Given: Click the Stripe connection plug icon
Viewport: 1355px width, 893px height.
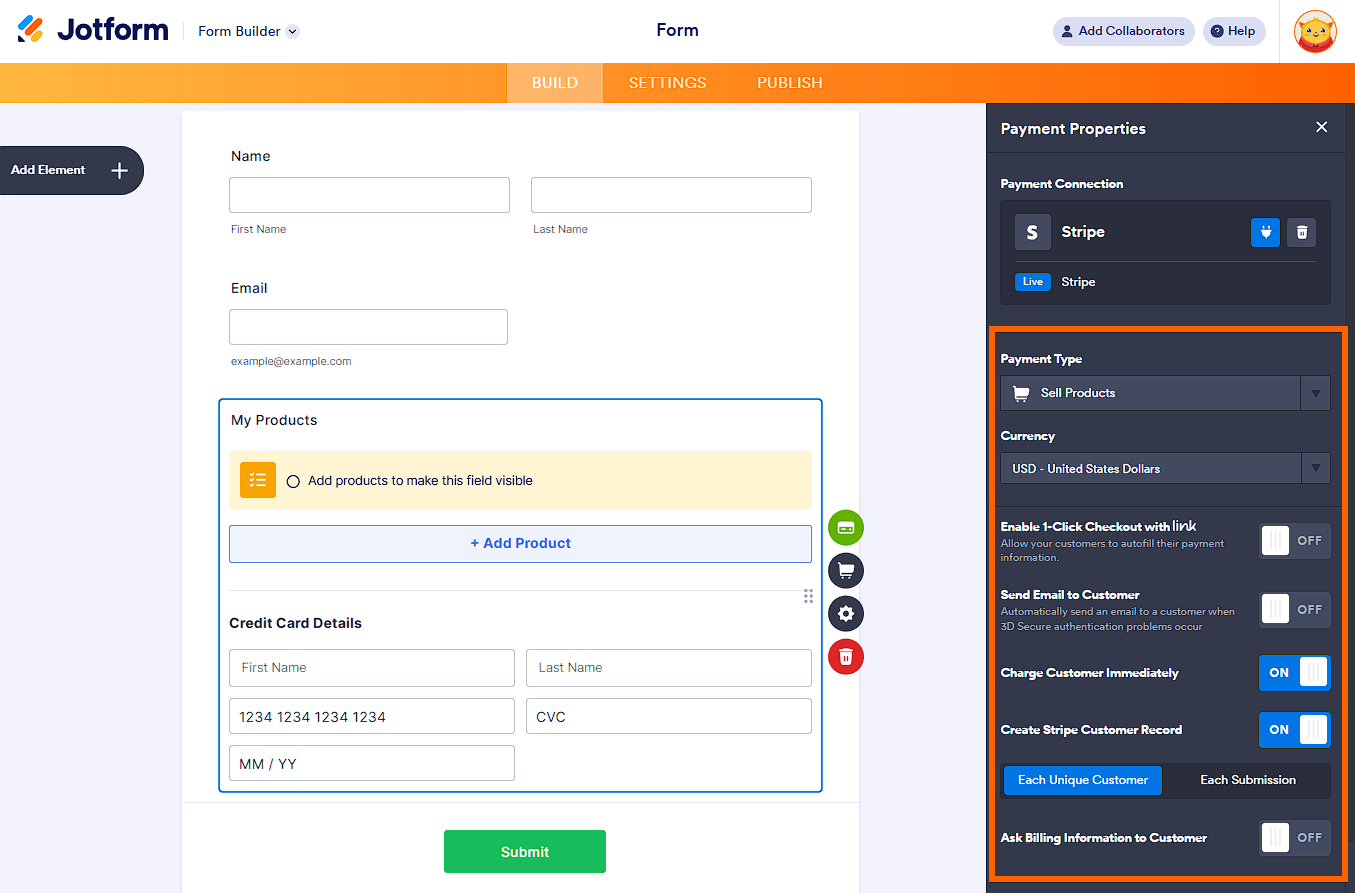Looking at the screenshot, I should click(1265, 232).
